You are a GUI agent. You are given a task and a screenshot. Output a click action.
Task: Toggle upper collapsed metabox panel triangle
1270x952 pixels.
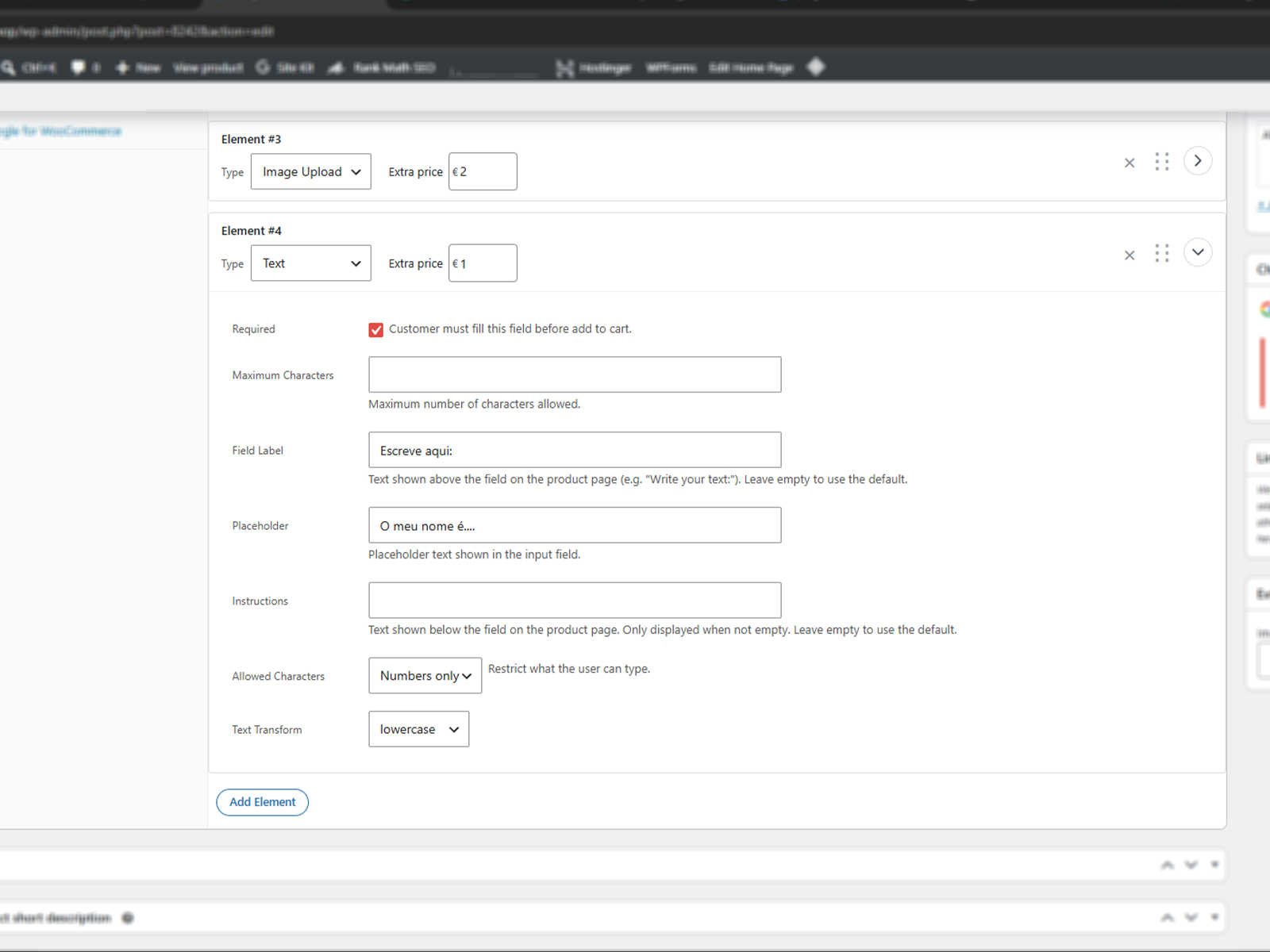[1214, 864]
